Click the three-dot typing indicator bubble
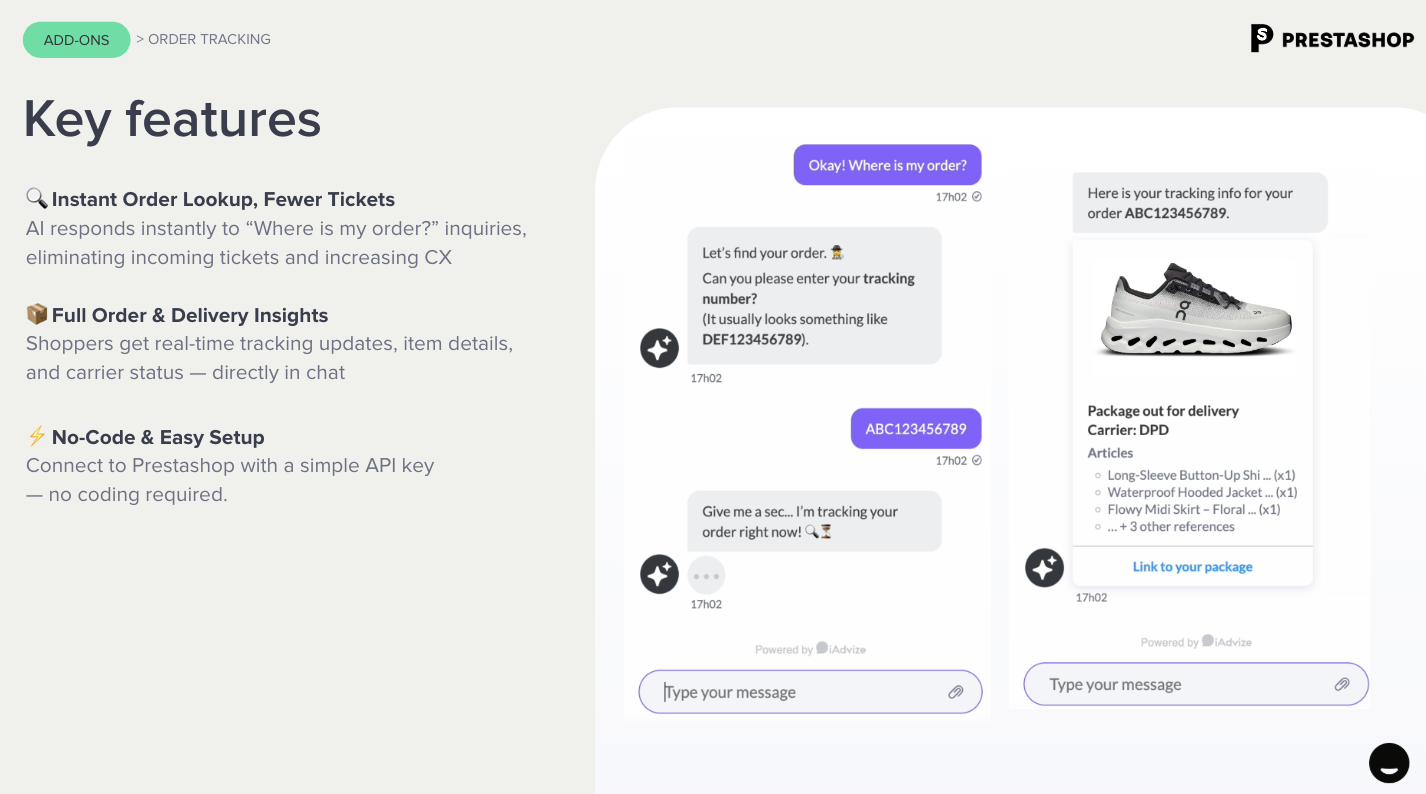1426x794 pixels. [706, 575]
